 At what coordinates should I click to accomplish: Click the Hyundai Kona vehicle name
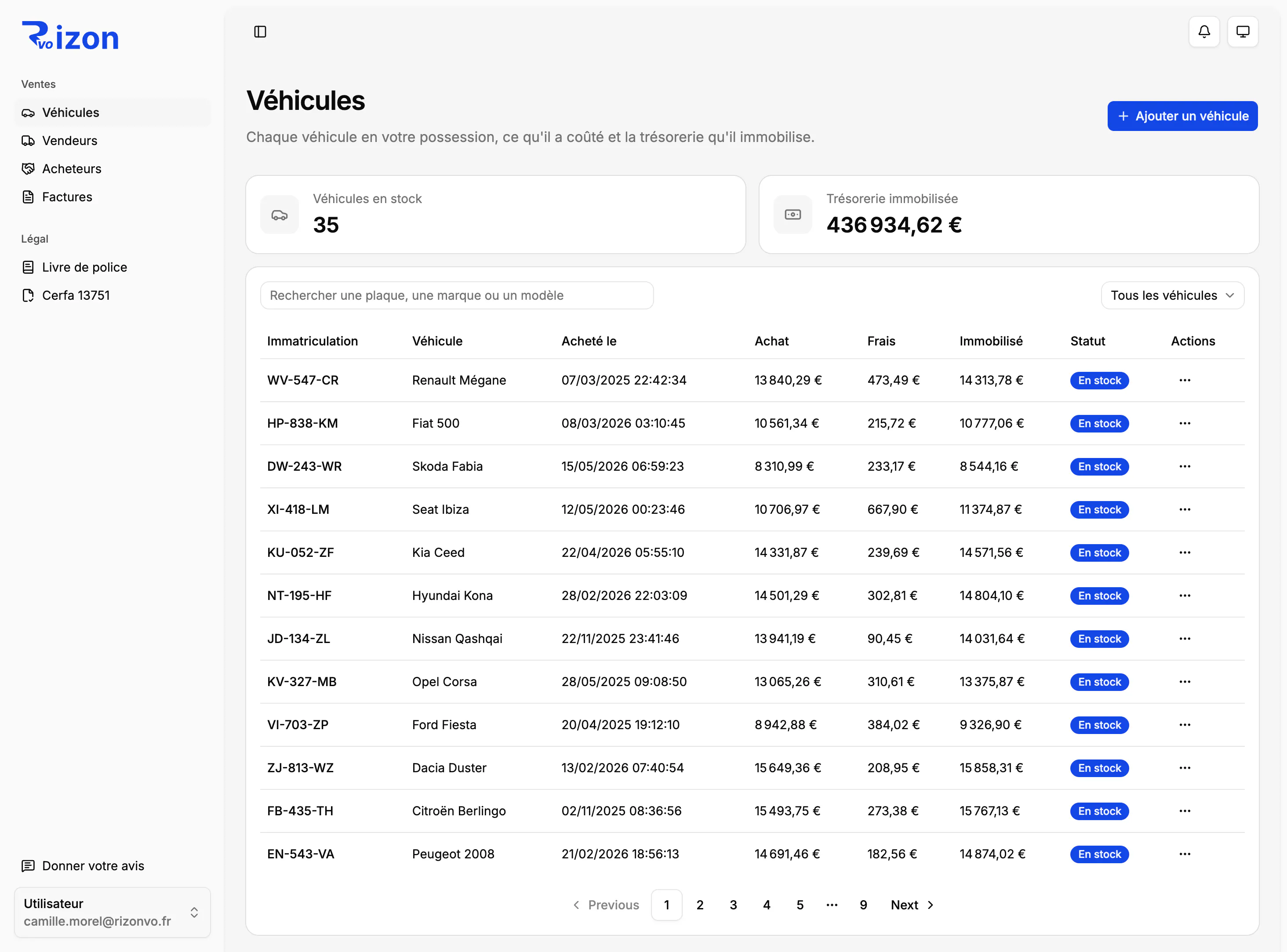click(452, 596)
